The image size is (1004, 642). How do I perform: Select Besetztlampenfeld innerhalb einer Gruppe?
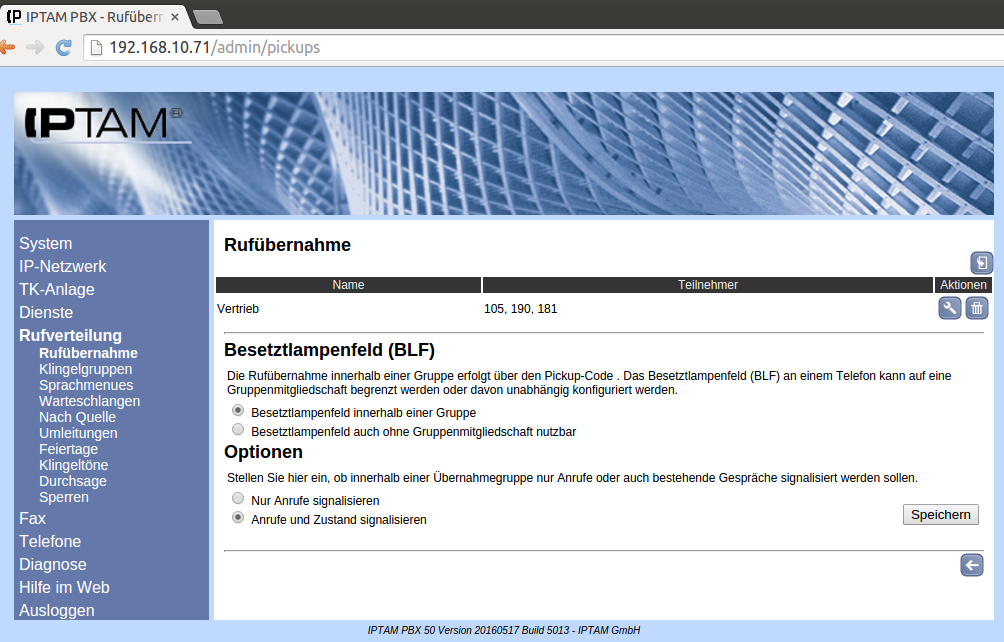pos(238,411)
